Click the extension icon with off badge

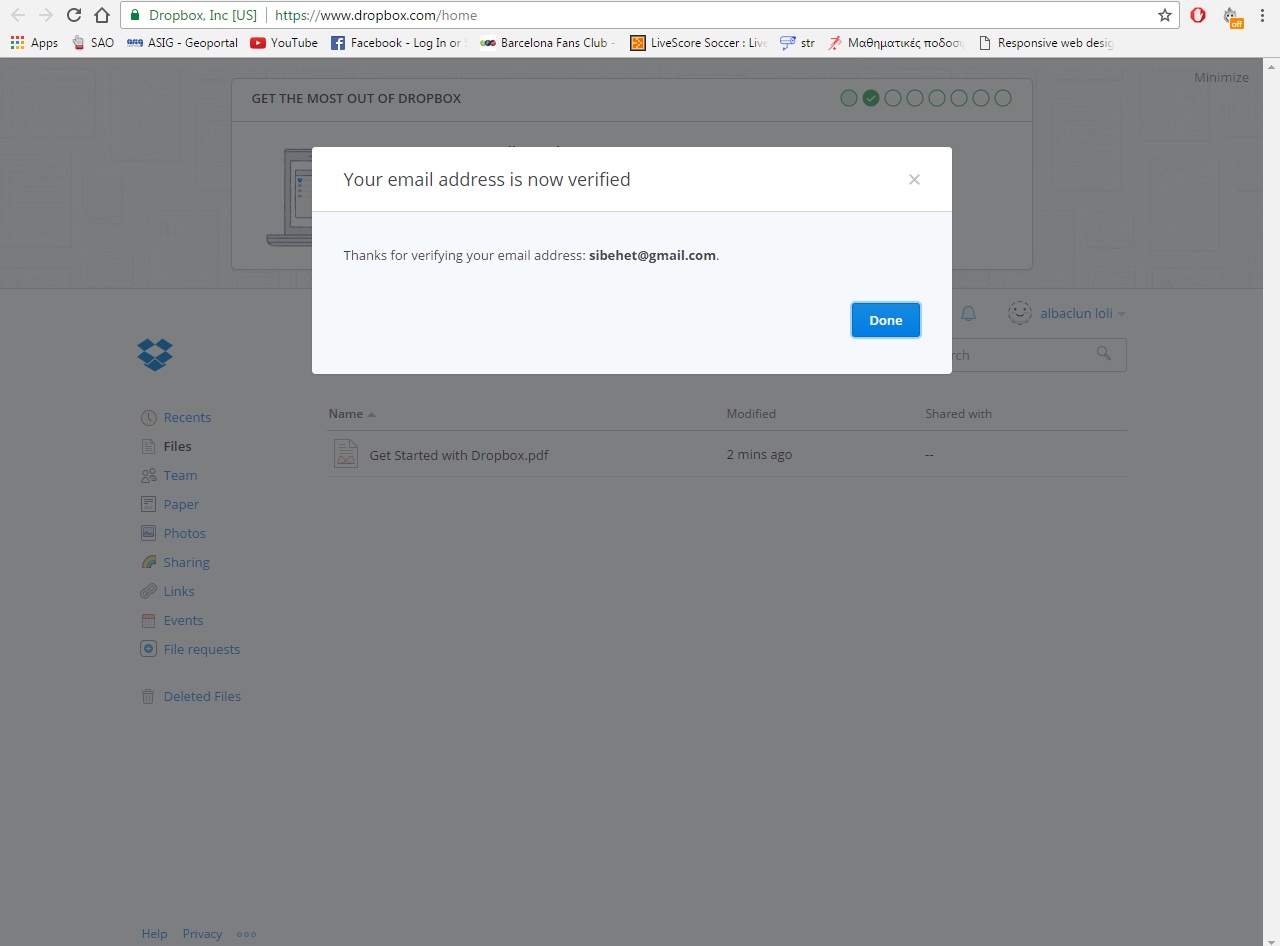1232,16
